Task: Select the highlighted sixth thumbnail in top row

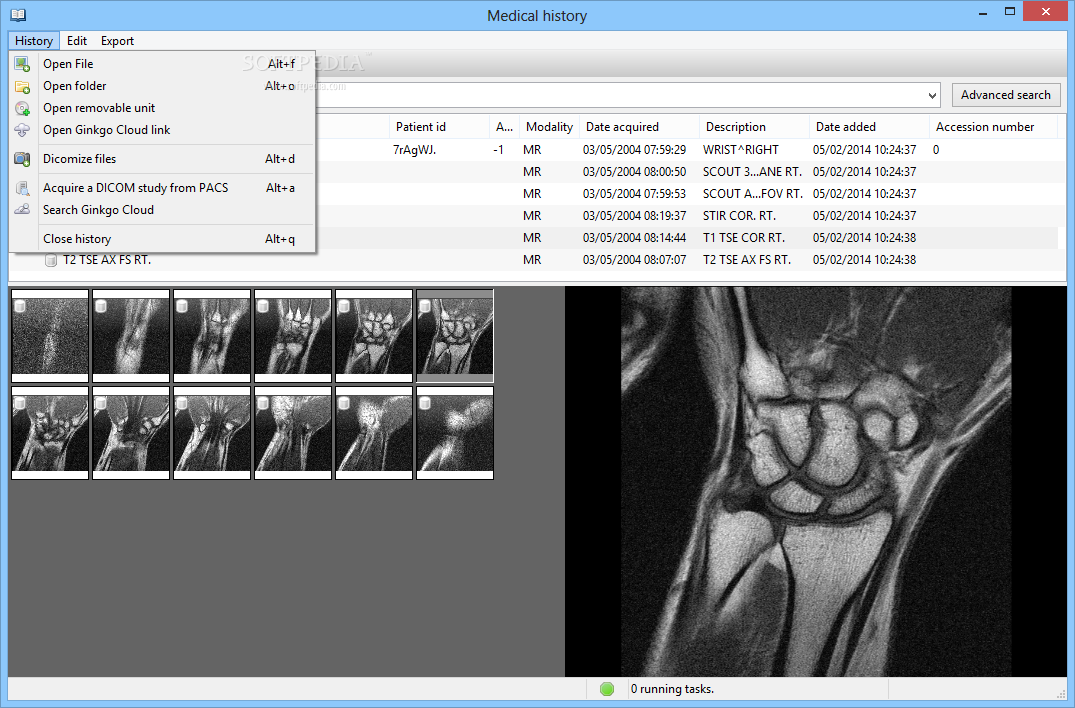Action: [455, 336]
